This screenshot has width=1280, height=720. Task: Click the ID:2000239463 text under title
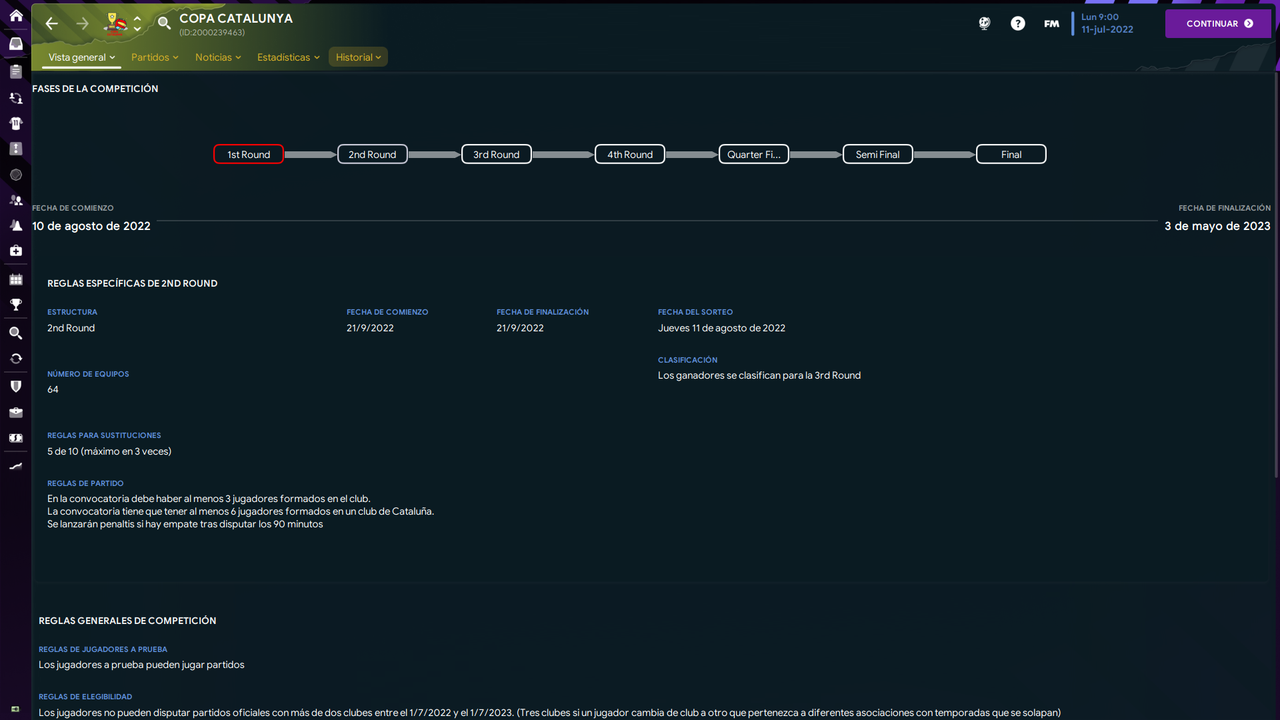[212, 32]
